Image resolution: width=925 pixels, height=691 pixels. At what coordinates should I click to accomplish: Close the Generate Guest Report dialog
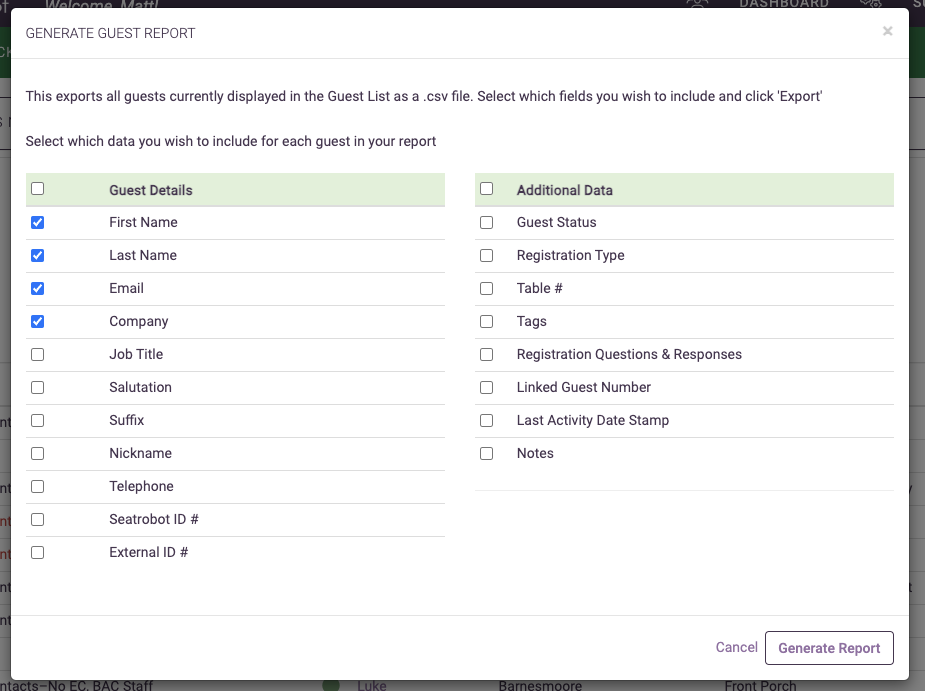coord(887,31)
